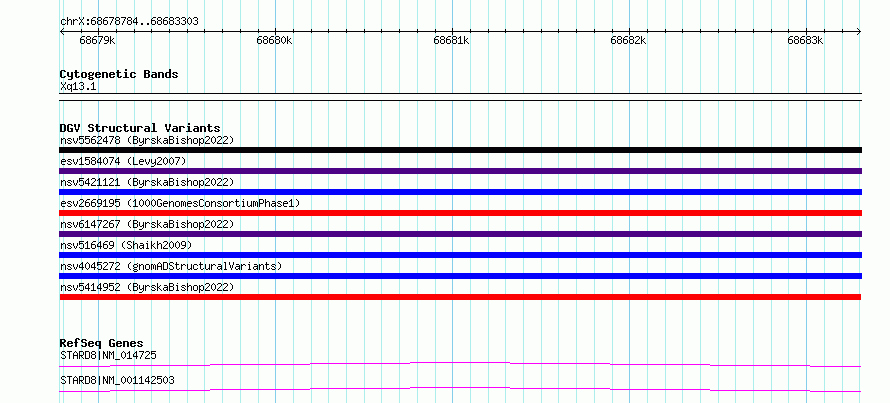The width and height of the screenshot is (890, 403).
Task: Select the red nsv5414952 variant bar
Action: click(x=460, y=297)
